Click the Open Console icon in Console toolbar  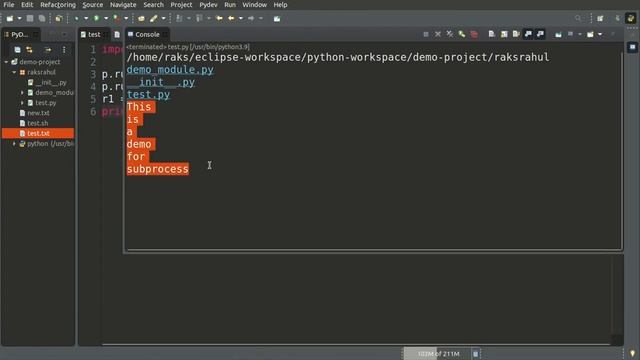click(590, 34)
